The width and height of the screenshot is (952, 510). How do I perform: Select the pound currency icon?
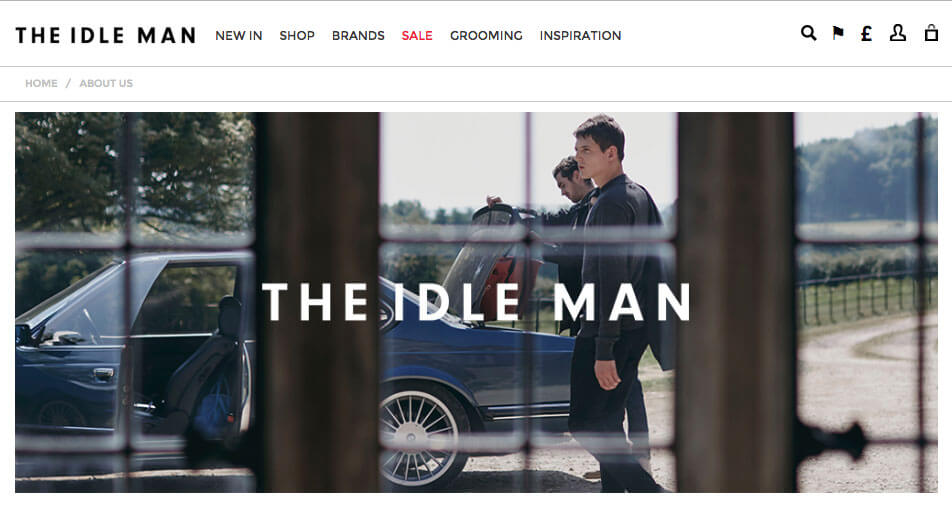[x=866, y=33]
